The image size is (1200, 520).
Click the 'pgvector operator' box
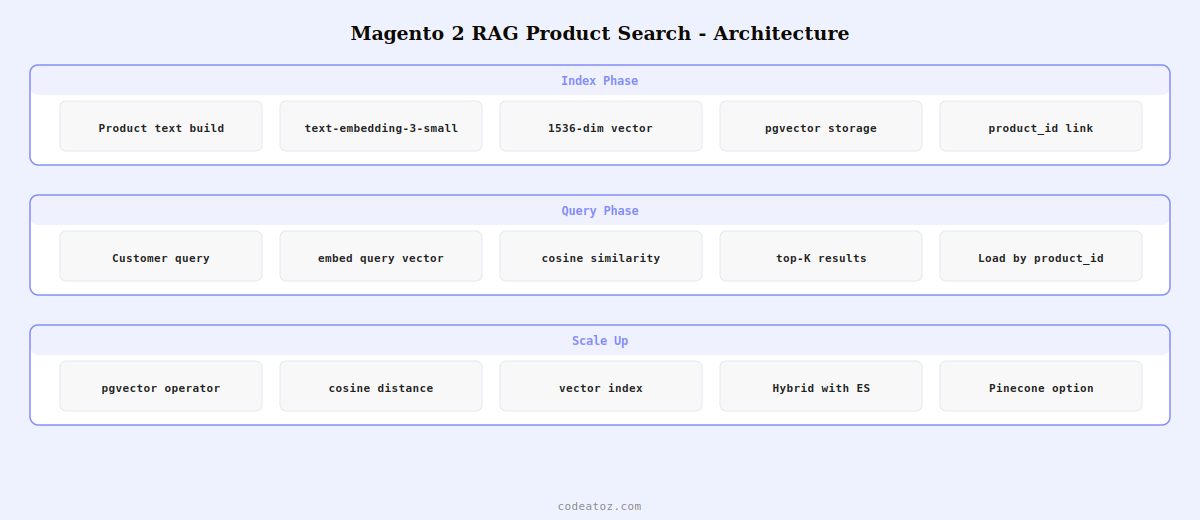pos(161,386)
